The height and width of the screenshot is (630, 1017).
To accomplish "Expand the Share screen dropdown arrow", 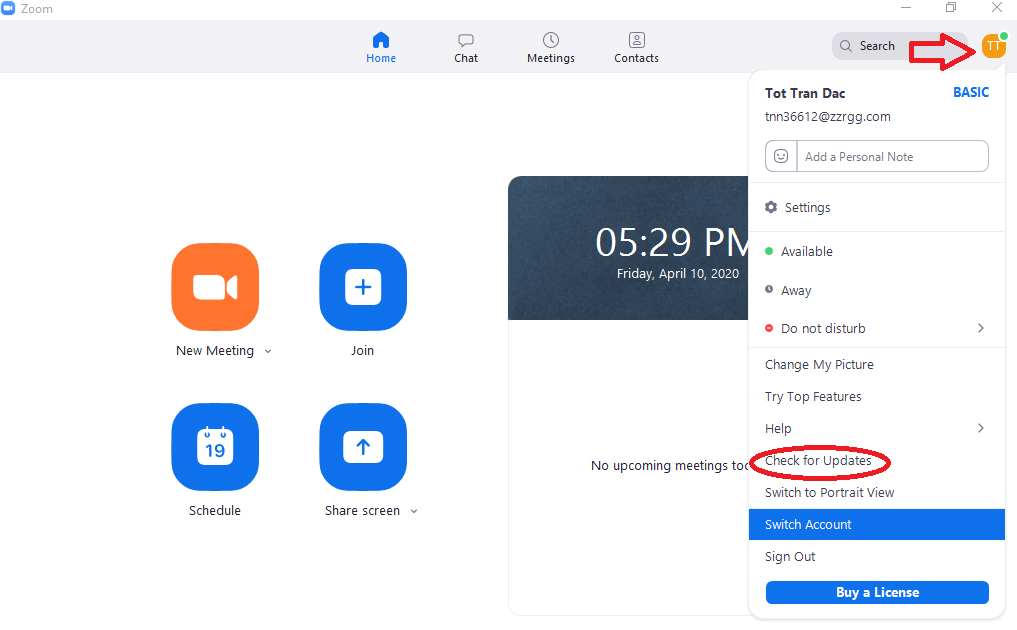I will click(x=414, y=512).
